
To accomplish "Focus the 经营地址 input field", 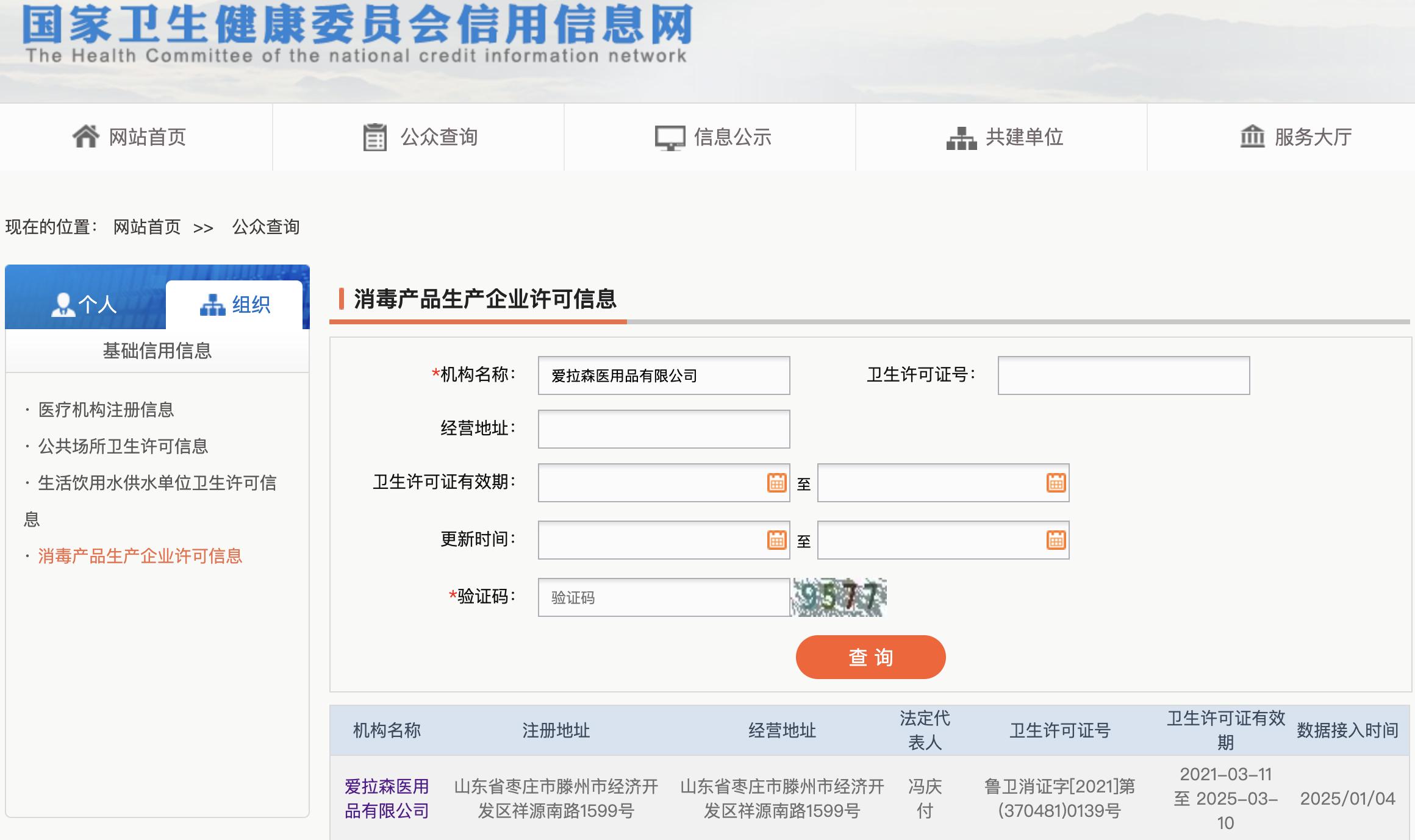I will click(x=664, y=429).
